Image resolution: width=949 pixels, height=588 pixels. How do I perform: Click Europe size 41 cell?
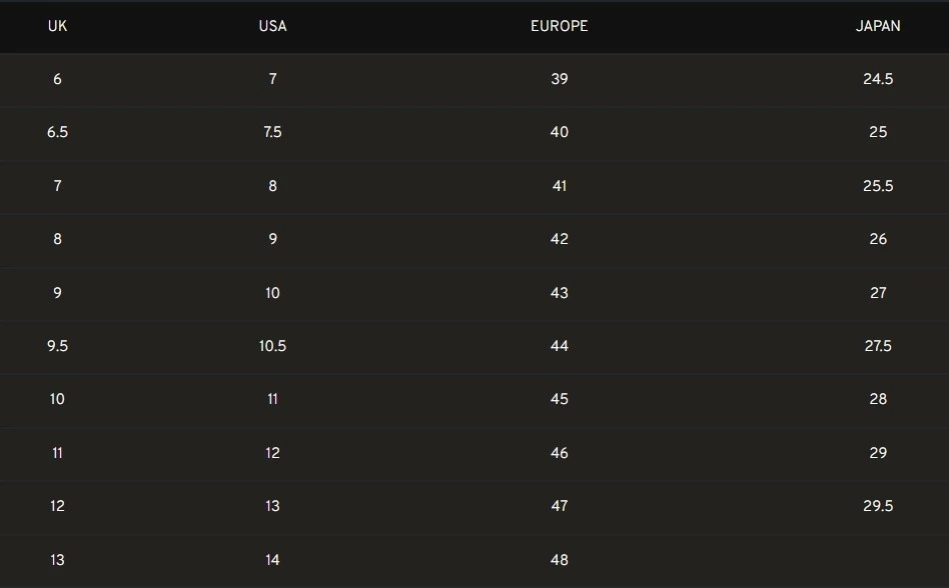pos(559,186)
